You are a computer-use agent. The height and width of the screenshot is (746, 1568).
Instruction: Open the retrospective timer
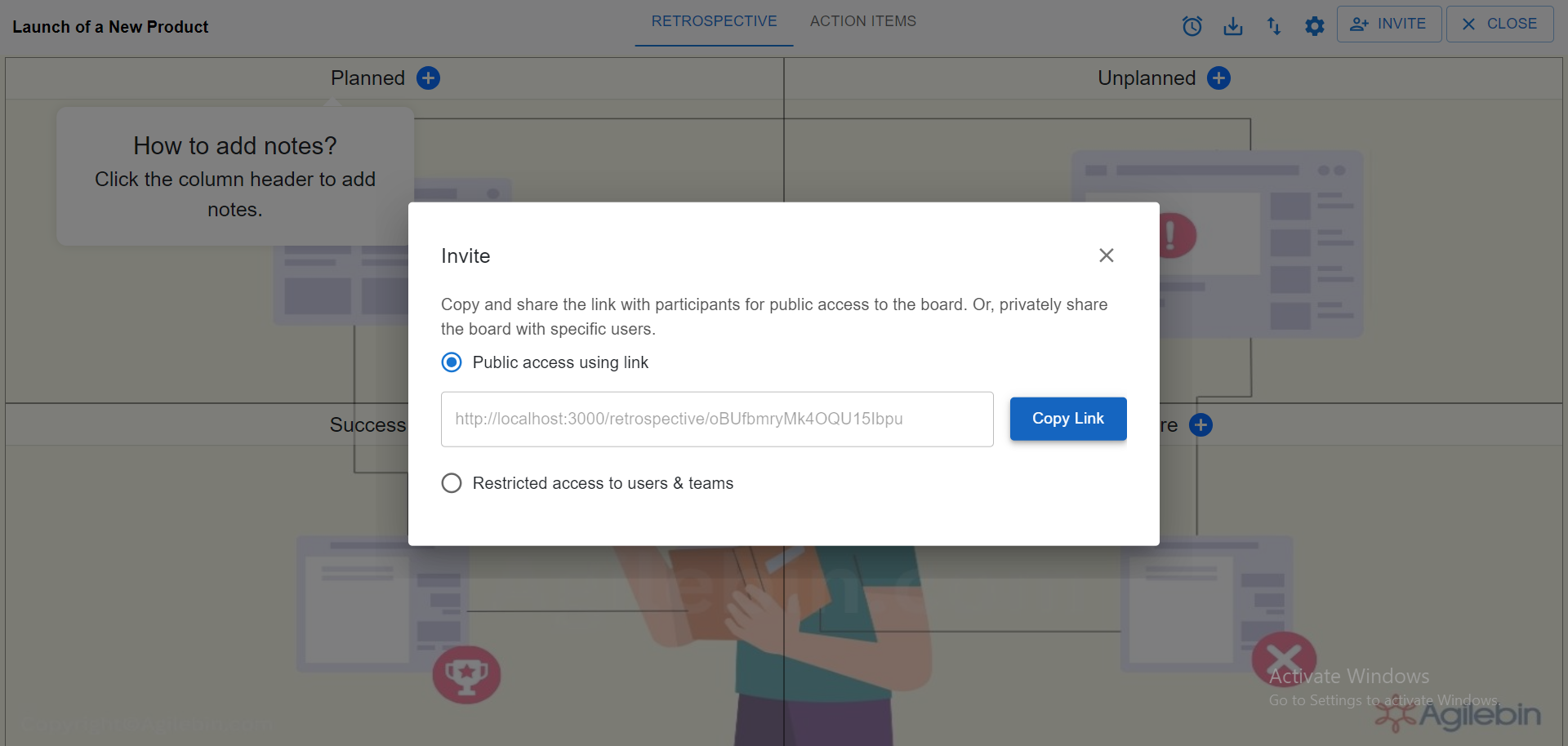click(x=1192, y=25)
